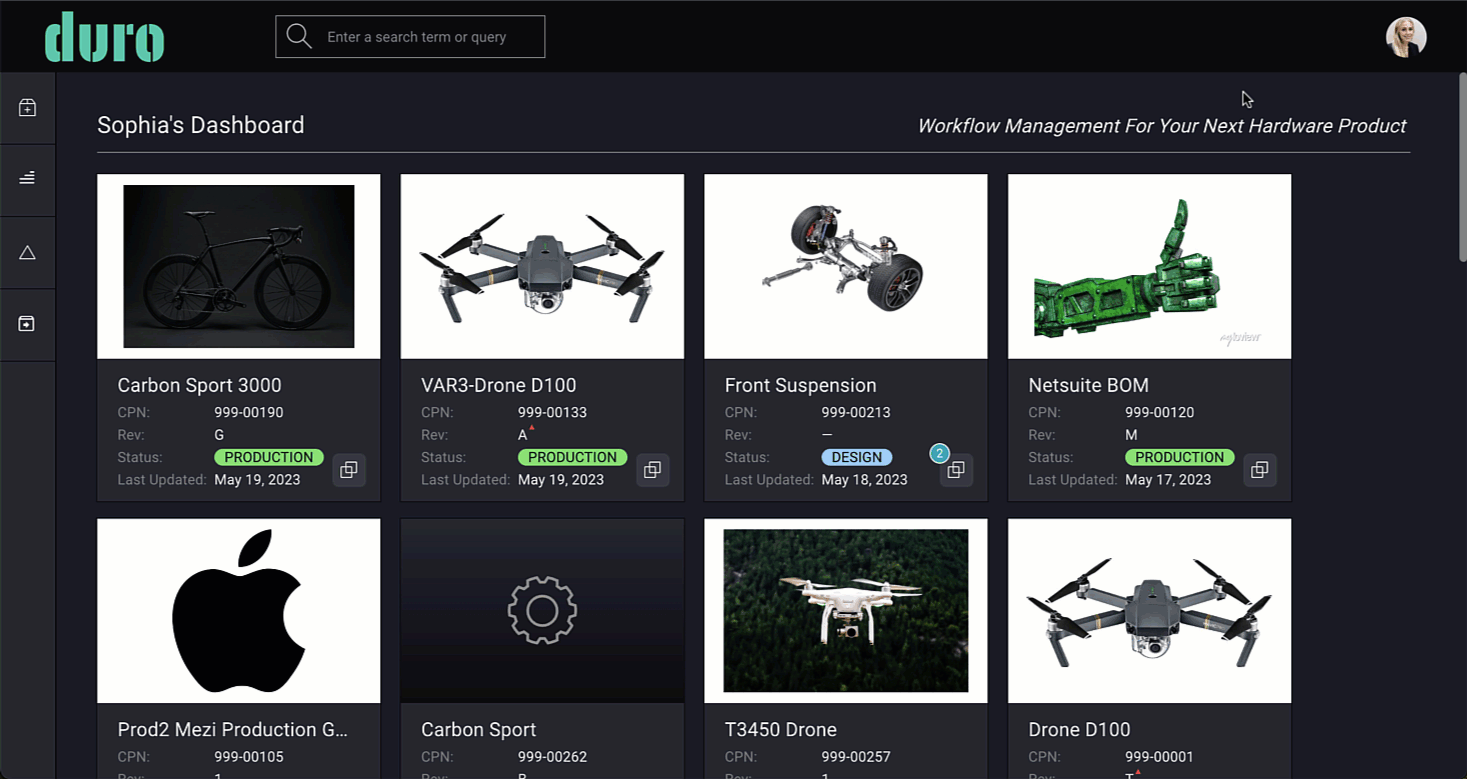Click the DESIGN status on Front Suspension
This screenshot has height=779, width=1467.
857,457
